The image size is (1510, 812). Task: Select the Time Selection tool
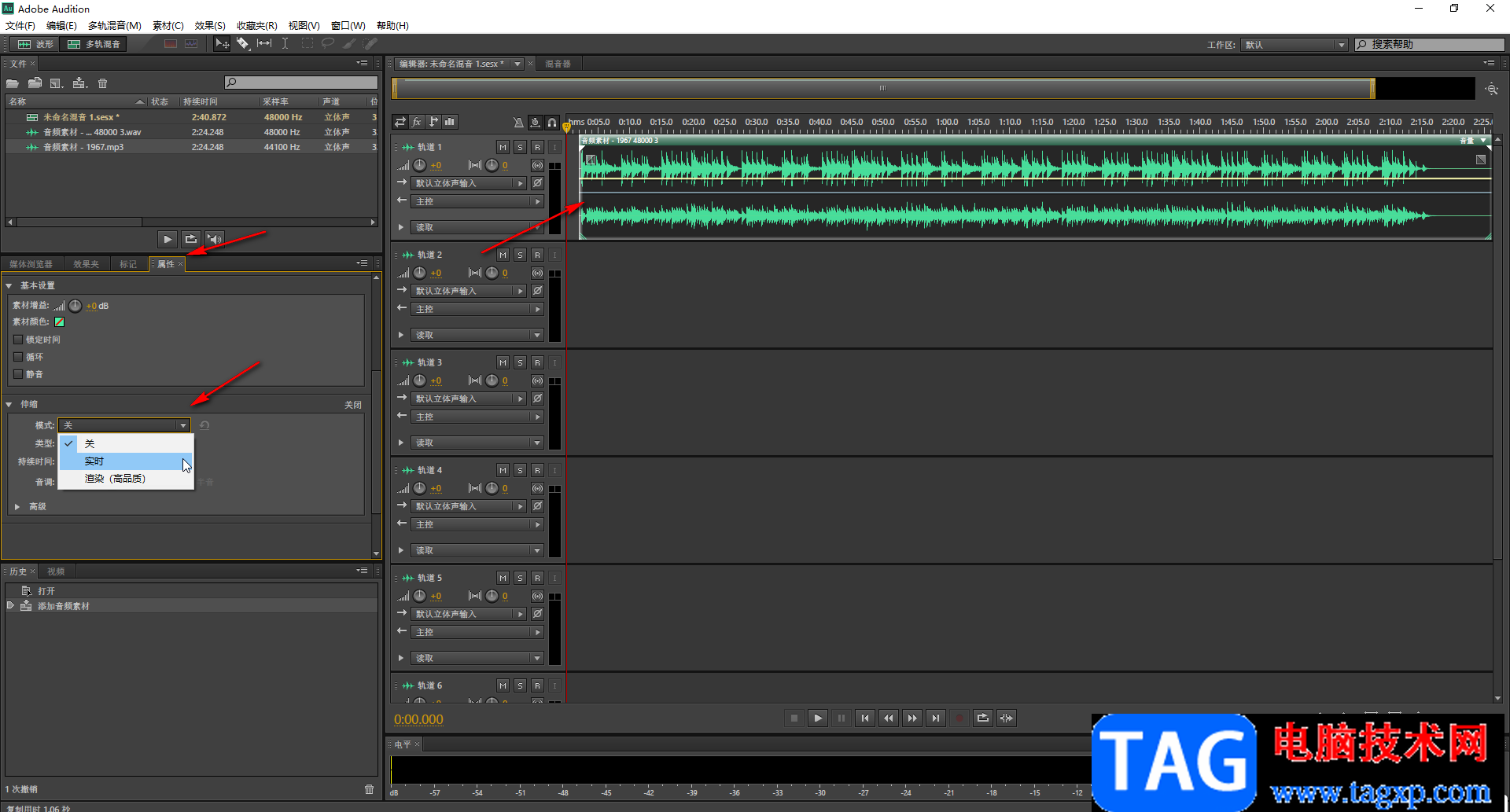(x=285, y=44)
